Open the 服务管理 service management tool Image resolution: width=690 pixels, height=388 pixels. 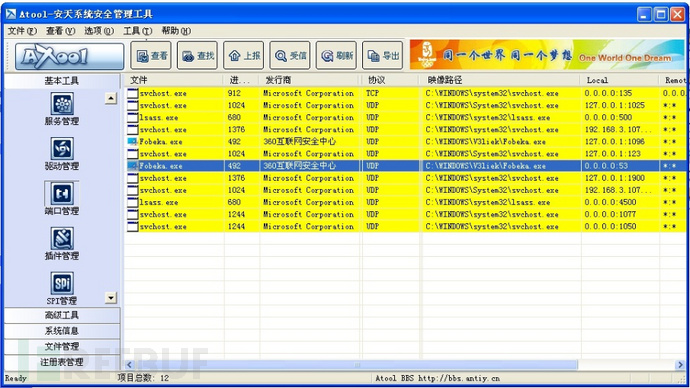pyautogui.click(x=62, y=109)
